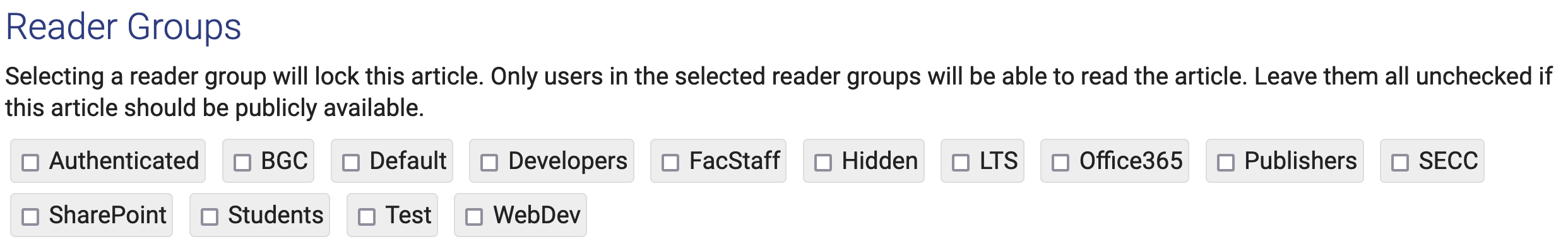Check the Authenticated reader group checkbox
Viewport: 1568px width, 251px height.
pos(30,163)
